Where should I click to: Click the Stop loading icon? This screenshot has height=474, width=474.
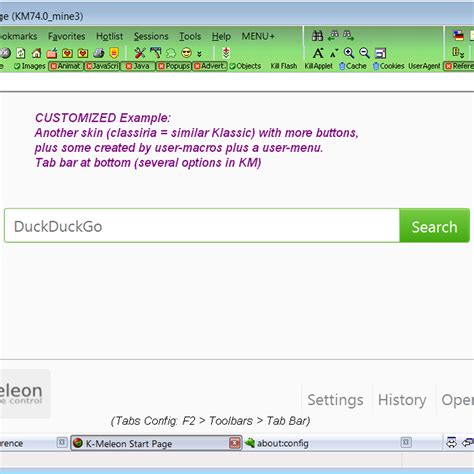(x=5, y=53)
